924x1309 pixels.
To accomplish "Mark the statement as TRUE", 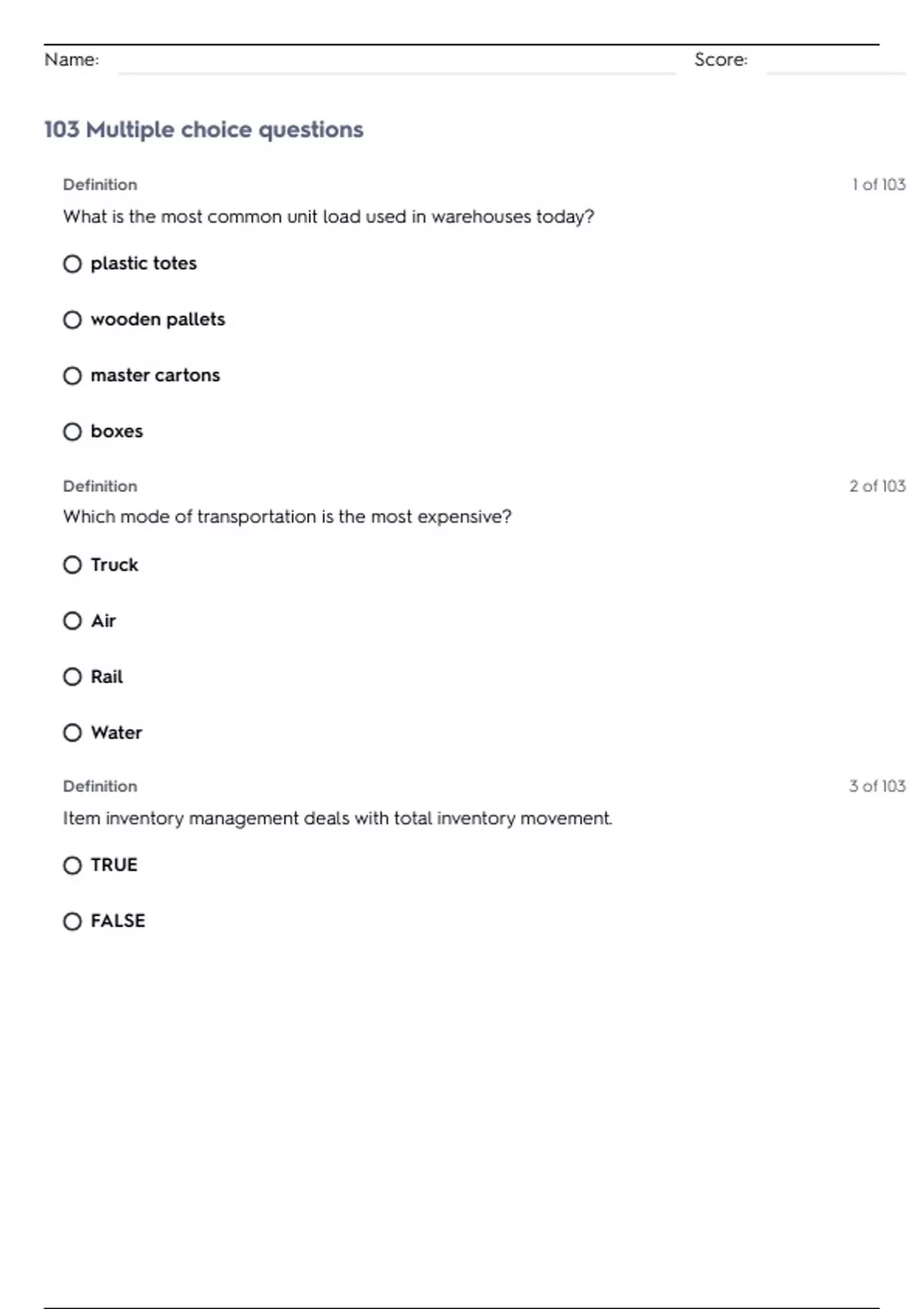I will 72,865.
